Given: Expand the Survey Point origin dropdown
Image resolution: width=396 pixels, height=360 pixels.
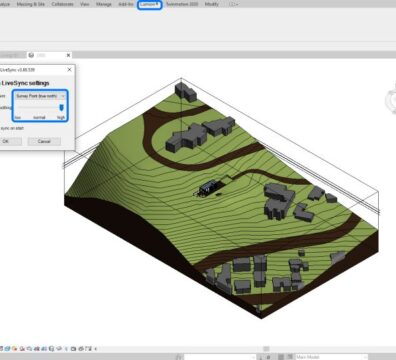Looking at the screenshot, I should point(41,96).
